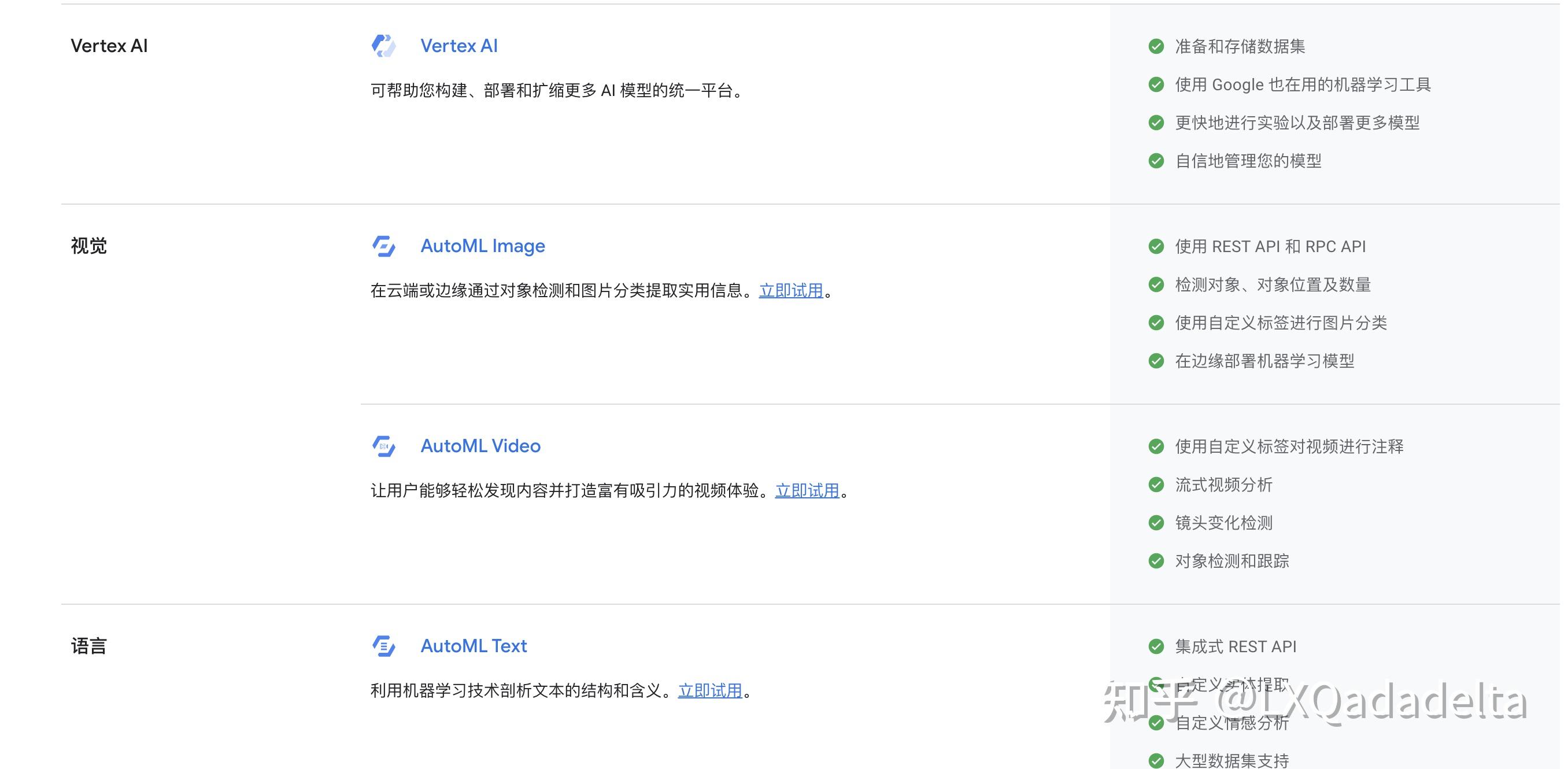Image resolution: width=1568 pixels, height=769 pixels.
Task: Click 立即试用 link under AutoML Image
Action: (x=791, y=290)
